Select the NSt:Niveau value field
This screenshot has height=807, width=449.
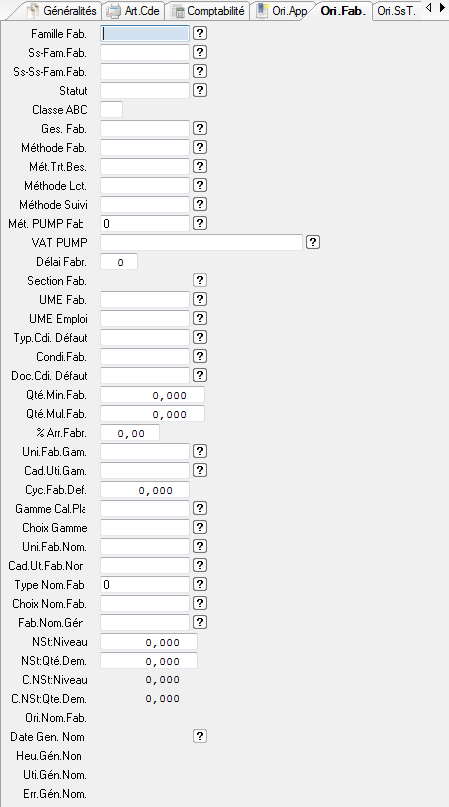(149, 642)
